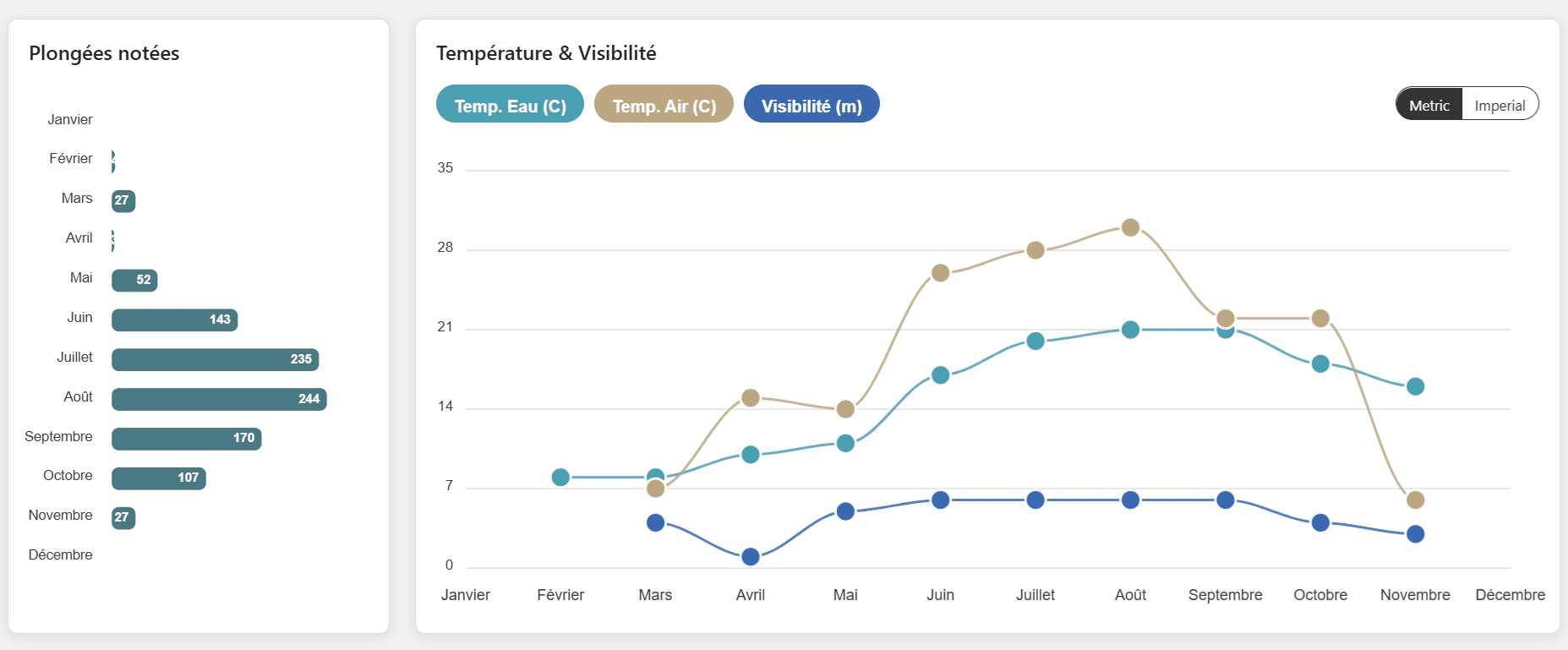The width and height of the screenshot is (1568, 650).
Task: Click the Novembre air temperature point
Action: (1415, 500)
